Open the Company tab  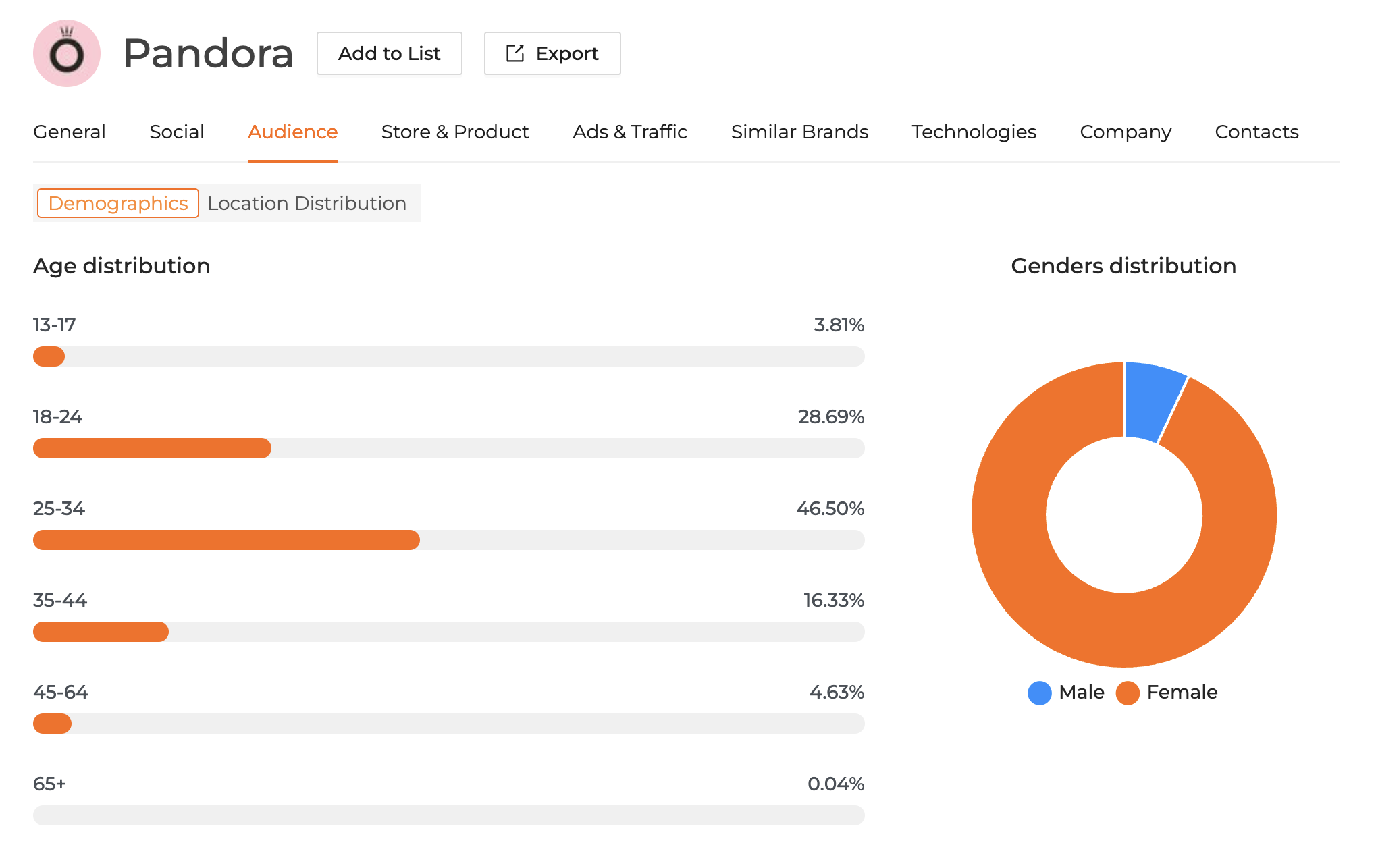tap(1125, 132)
